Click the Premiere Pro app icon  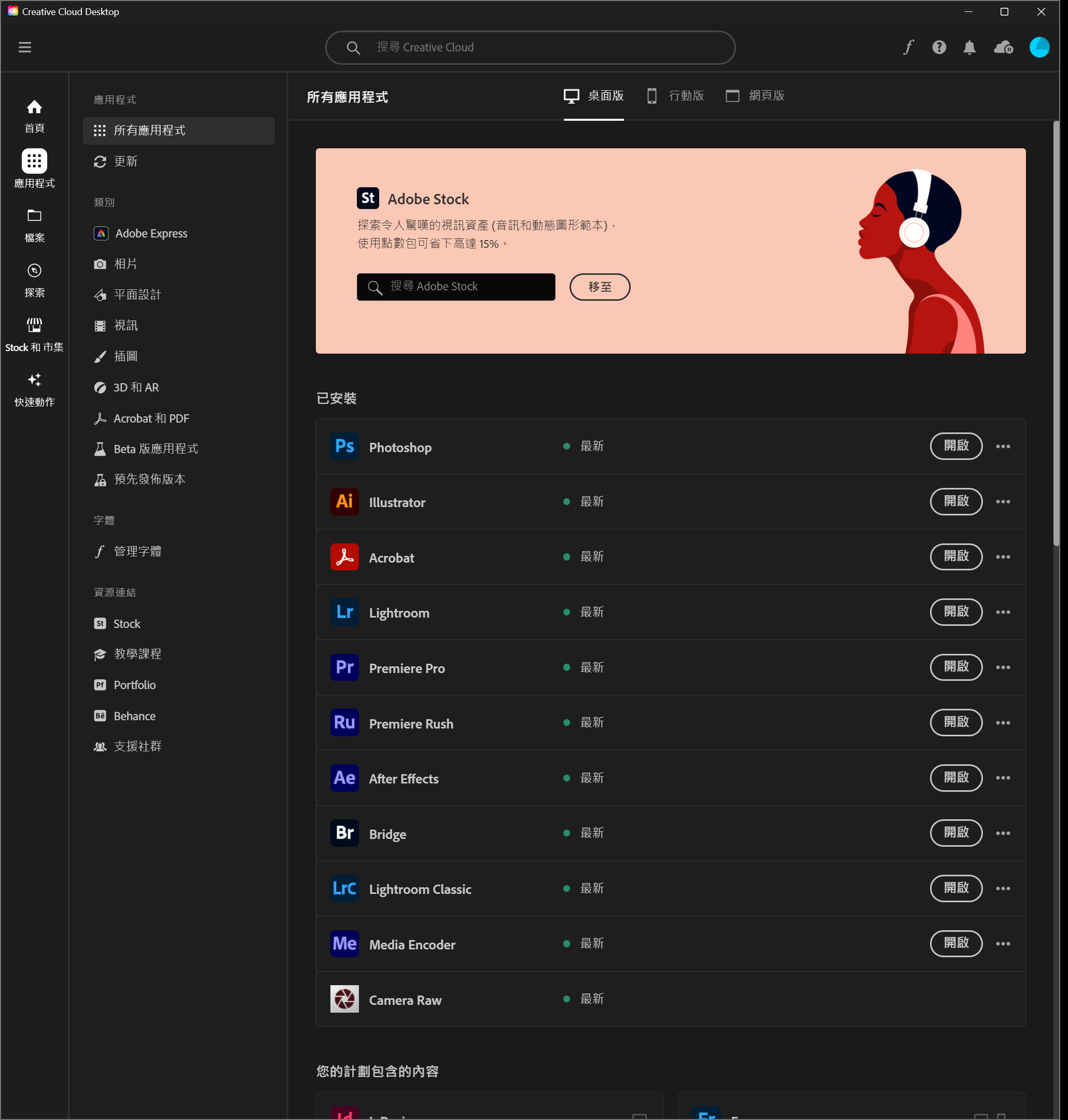344,667
